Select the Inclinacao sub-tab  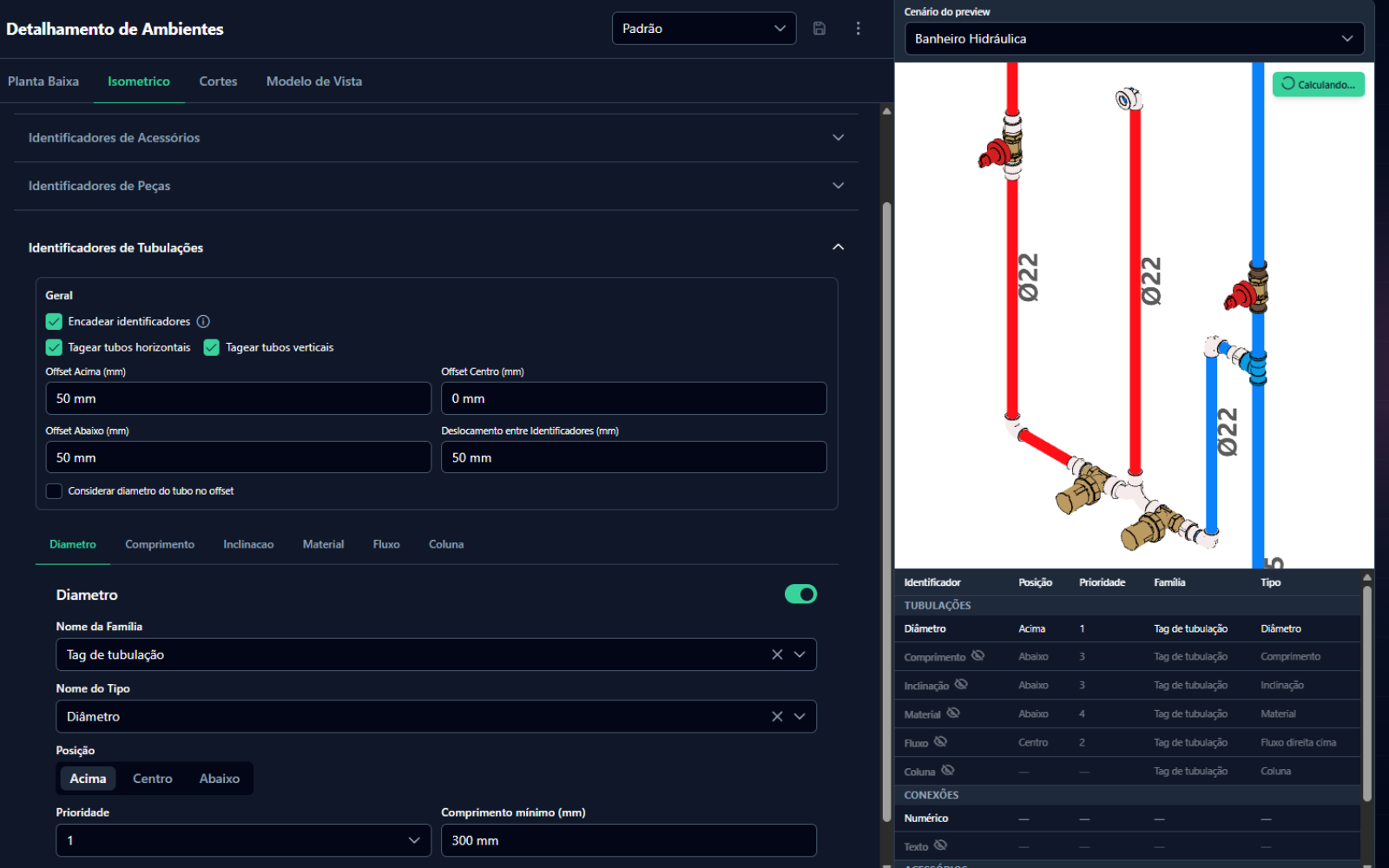[248, 544]
